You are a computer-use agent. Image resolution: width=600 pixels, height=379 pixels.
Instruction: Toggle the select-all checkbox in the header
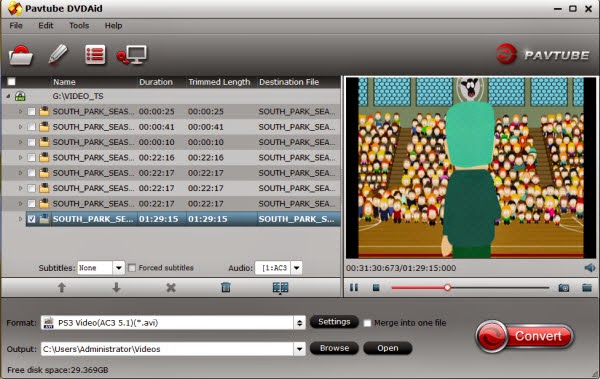[x=11, y=82]
